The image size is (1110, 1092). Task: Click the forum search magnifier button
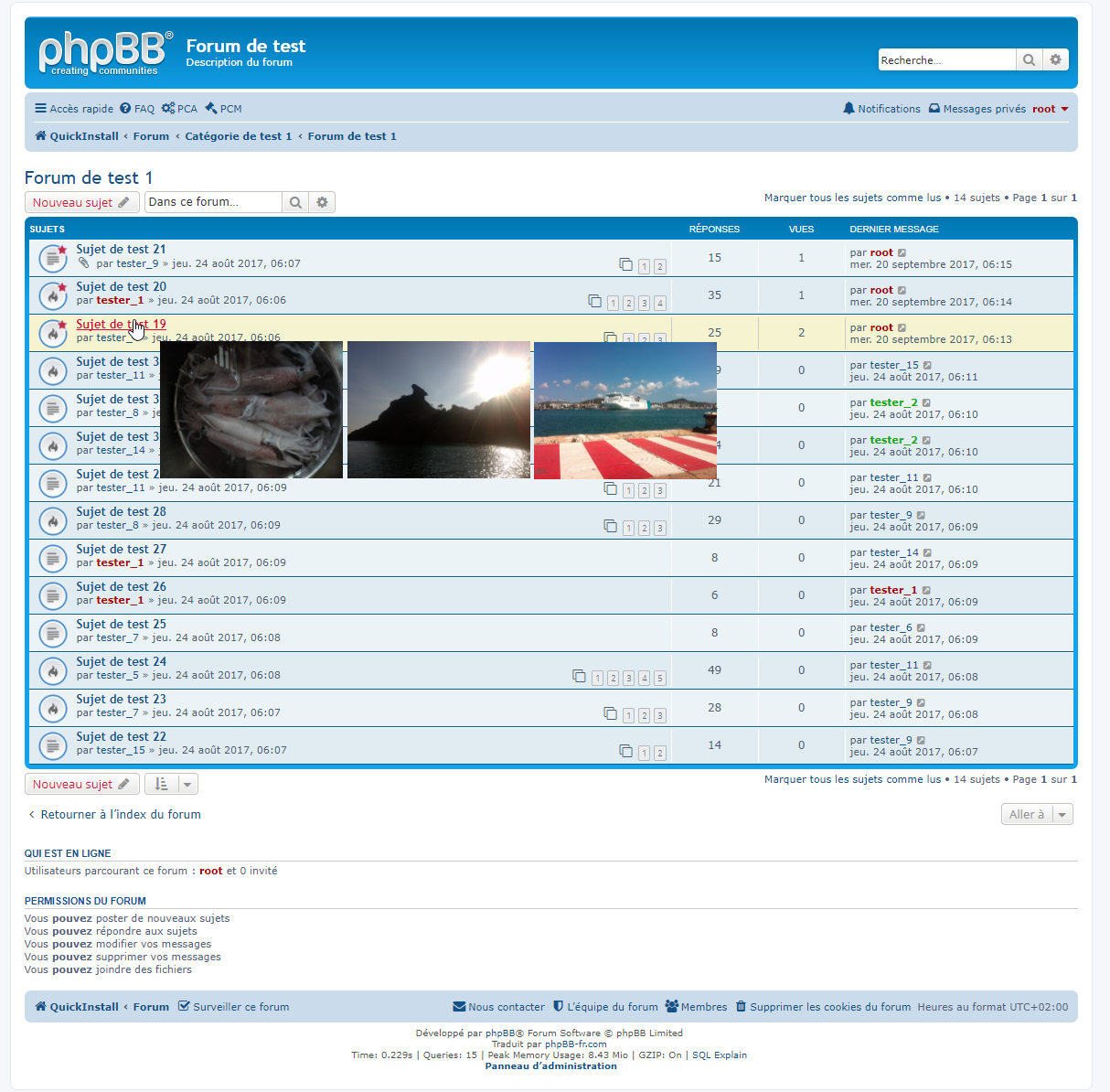(295, 202)
